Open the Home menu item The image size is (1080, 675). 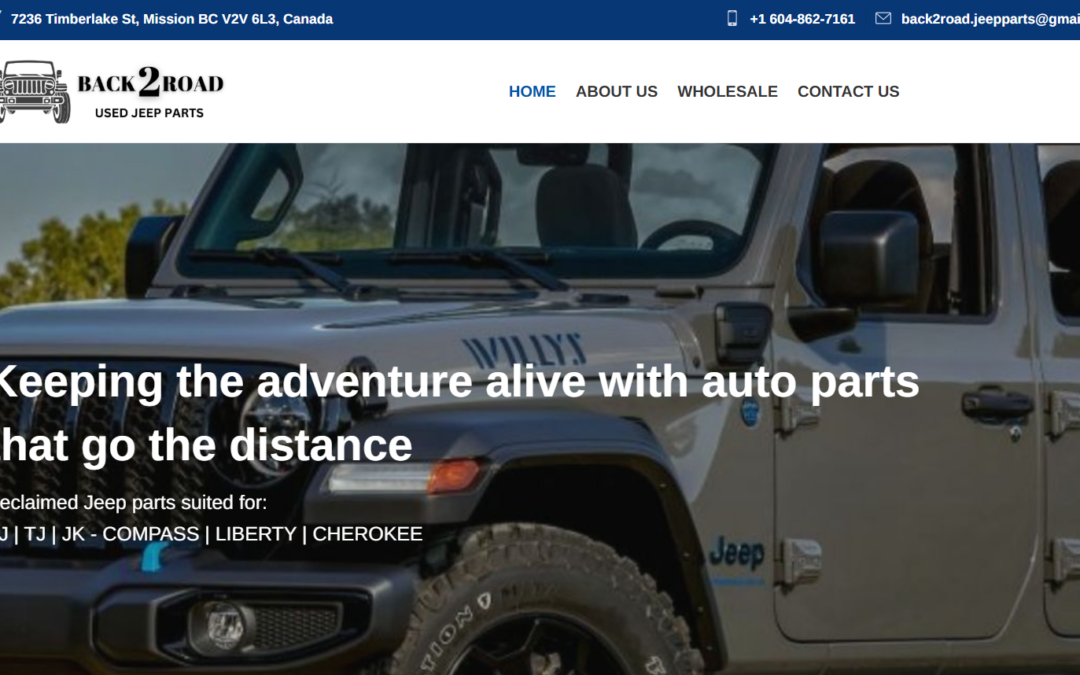[x=532, y=92]
